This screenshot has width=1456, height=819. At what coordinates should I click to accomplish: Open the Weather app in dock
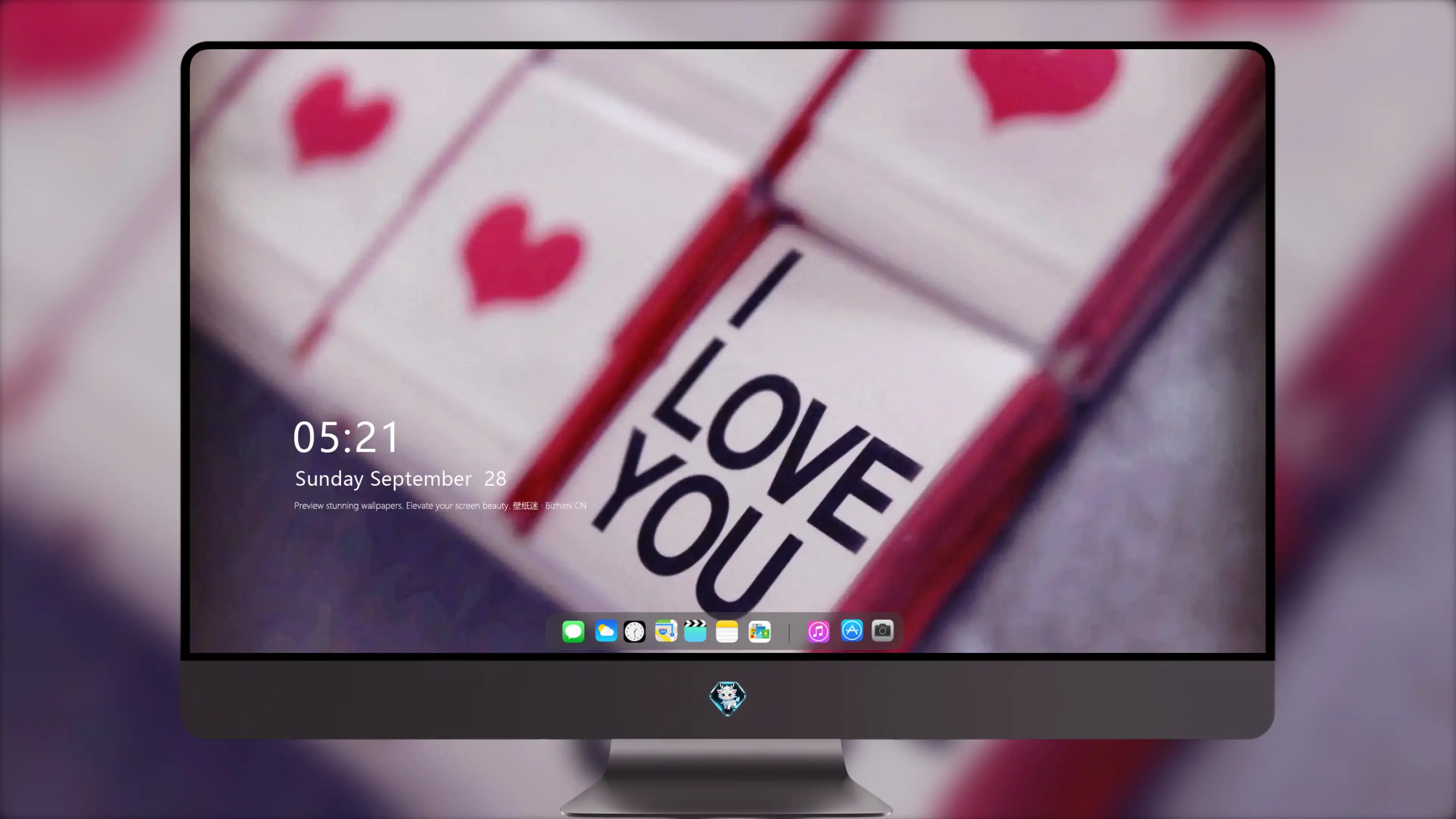606,631
